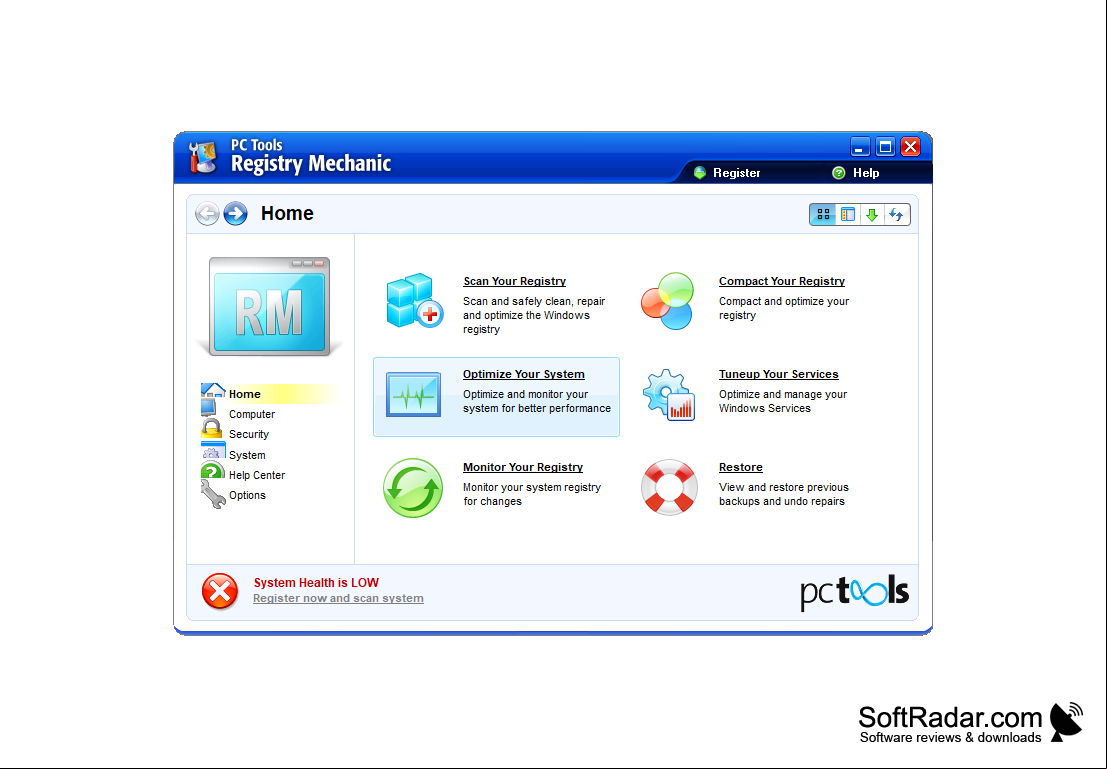Open the Compact Your Registry link
This screenshot has width=1107, height=769.
782,281
